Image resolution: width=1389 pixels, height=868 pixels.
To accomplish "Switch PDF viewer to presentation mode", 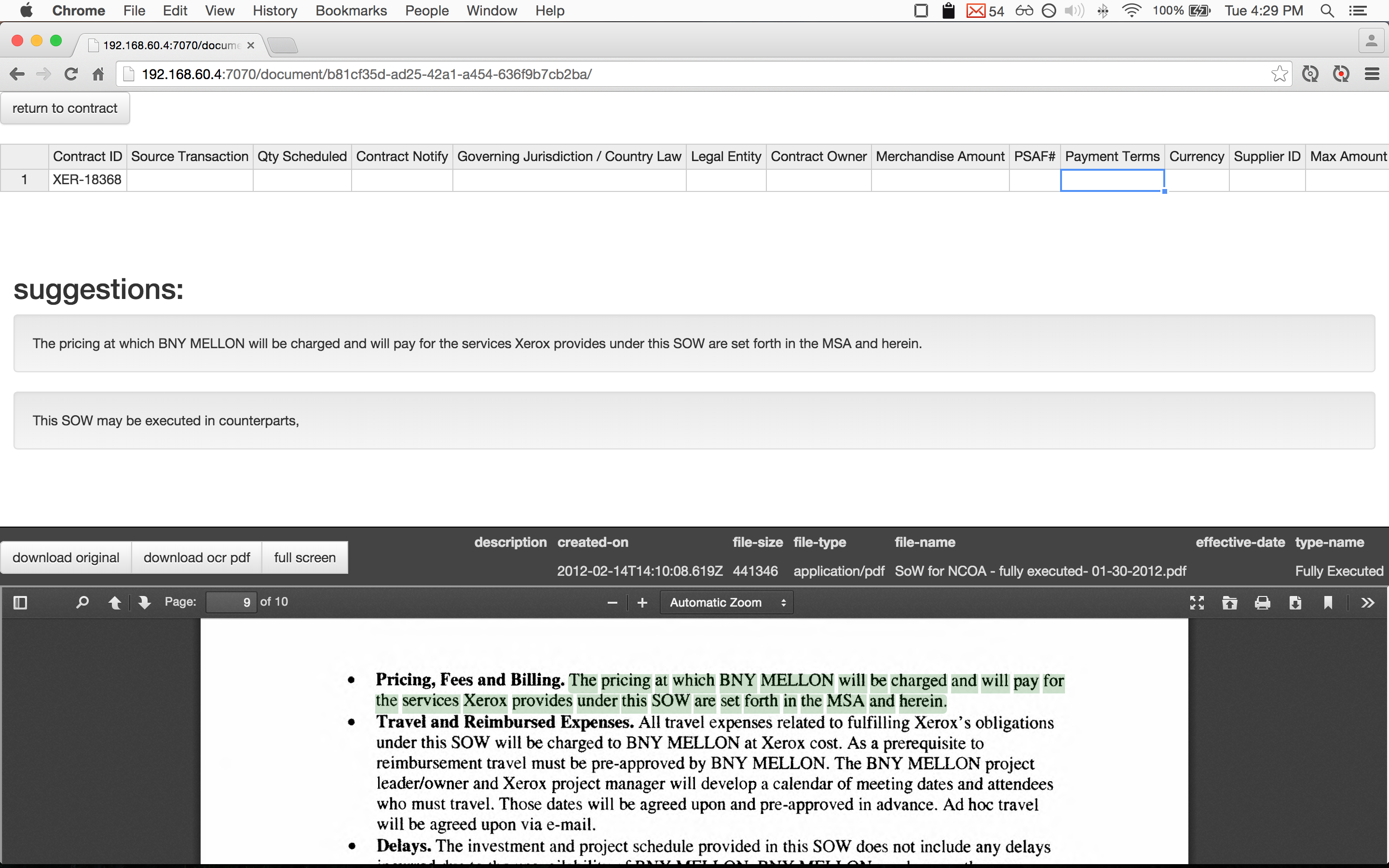I will pos(1197,602).
